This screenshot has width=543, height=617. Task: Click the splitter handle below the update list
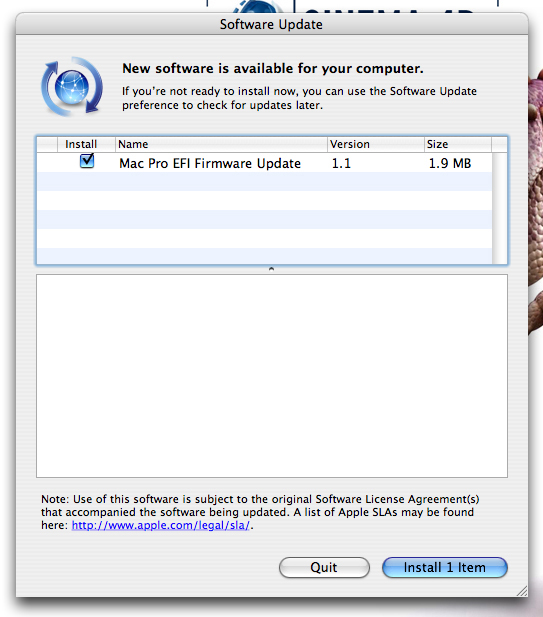tap(271, 269)
